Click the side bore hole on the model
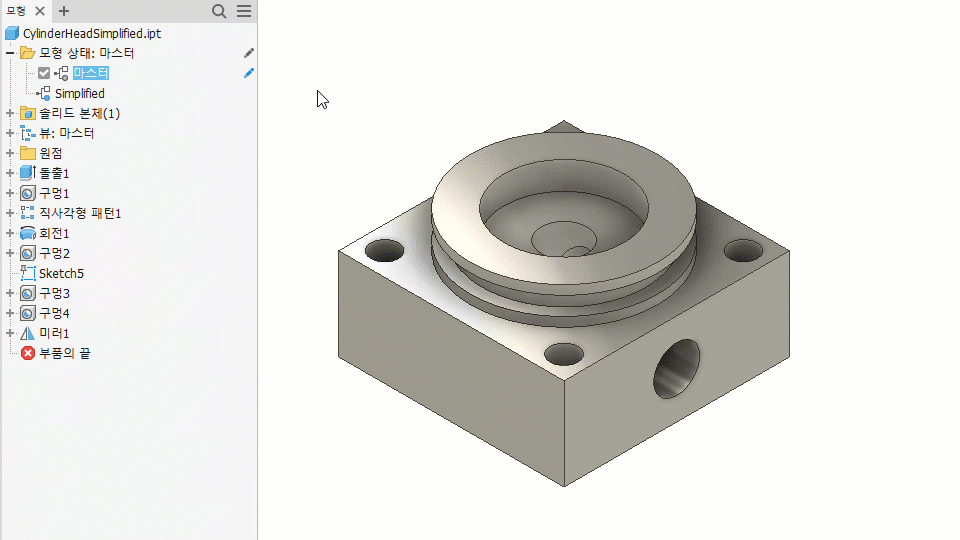The width and height of the screenshot is (960, 540). [x=677, y=369]
